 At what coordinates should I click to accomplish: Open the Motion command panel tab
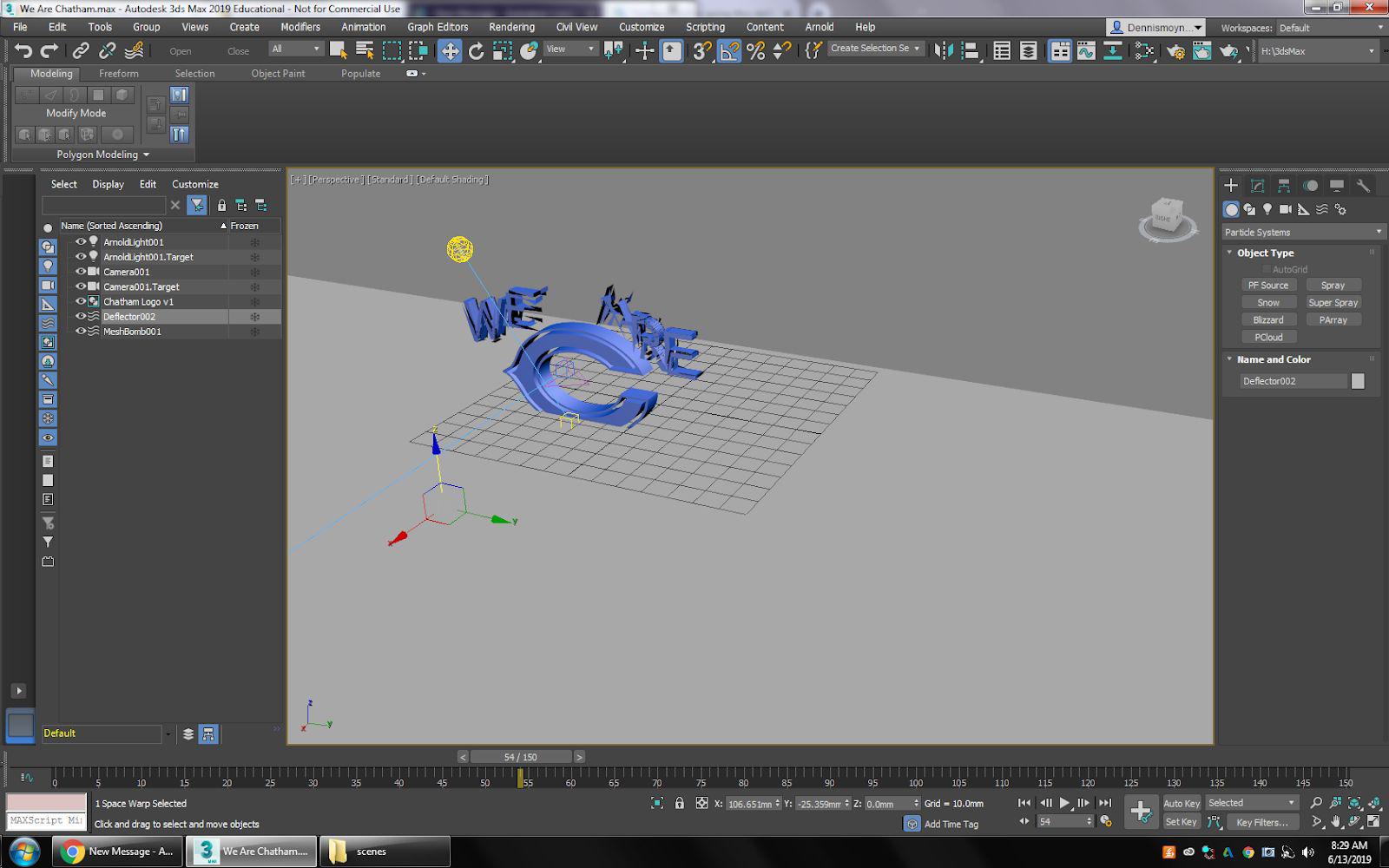click(x=1310, y=185)
